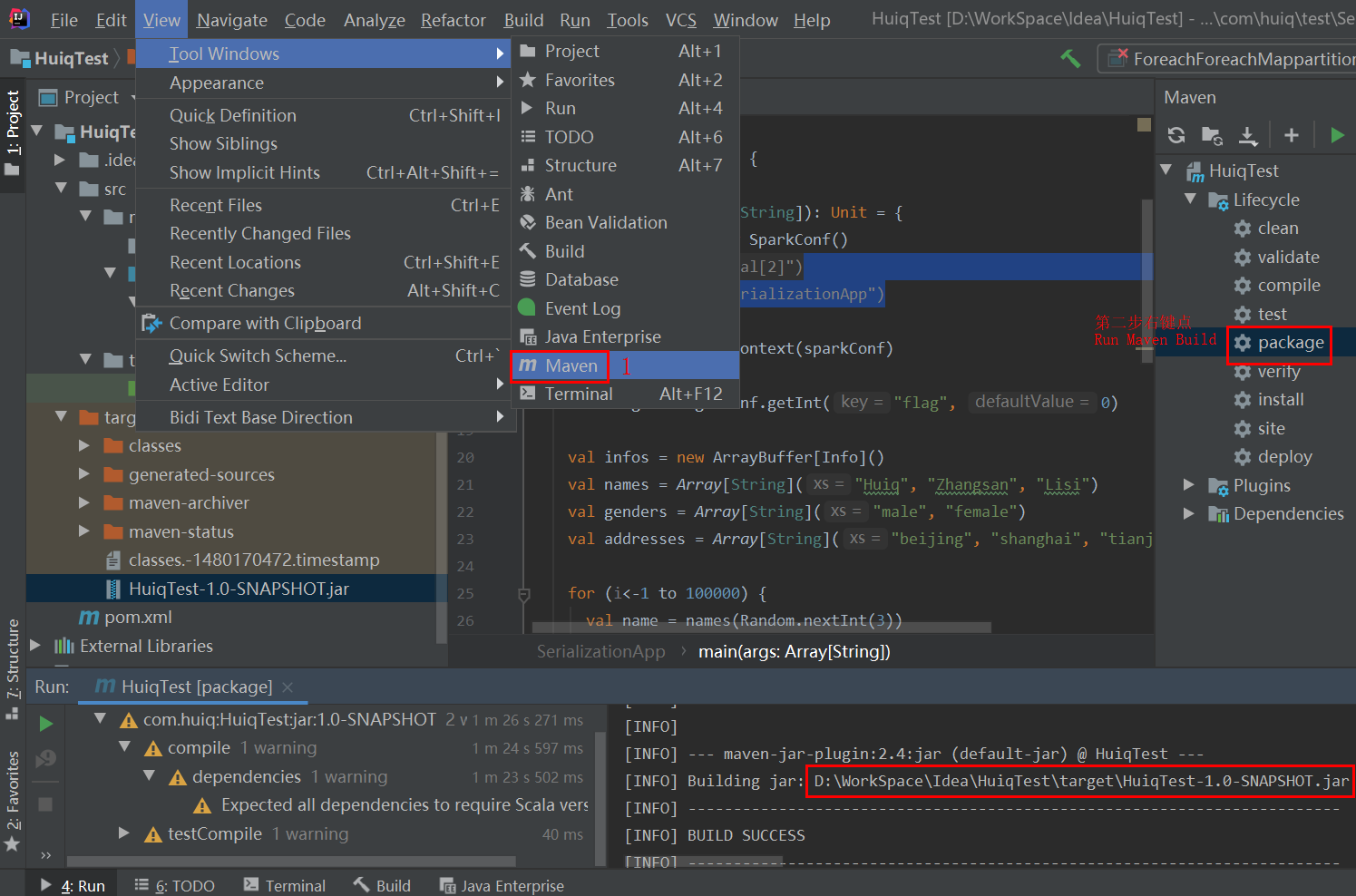Collapse the compile node in Run tree
The width and height of the screenshot is (1356, 896).
pyautogui.click(x=125, y=747)
